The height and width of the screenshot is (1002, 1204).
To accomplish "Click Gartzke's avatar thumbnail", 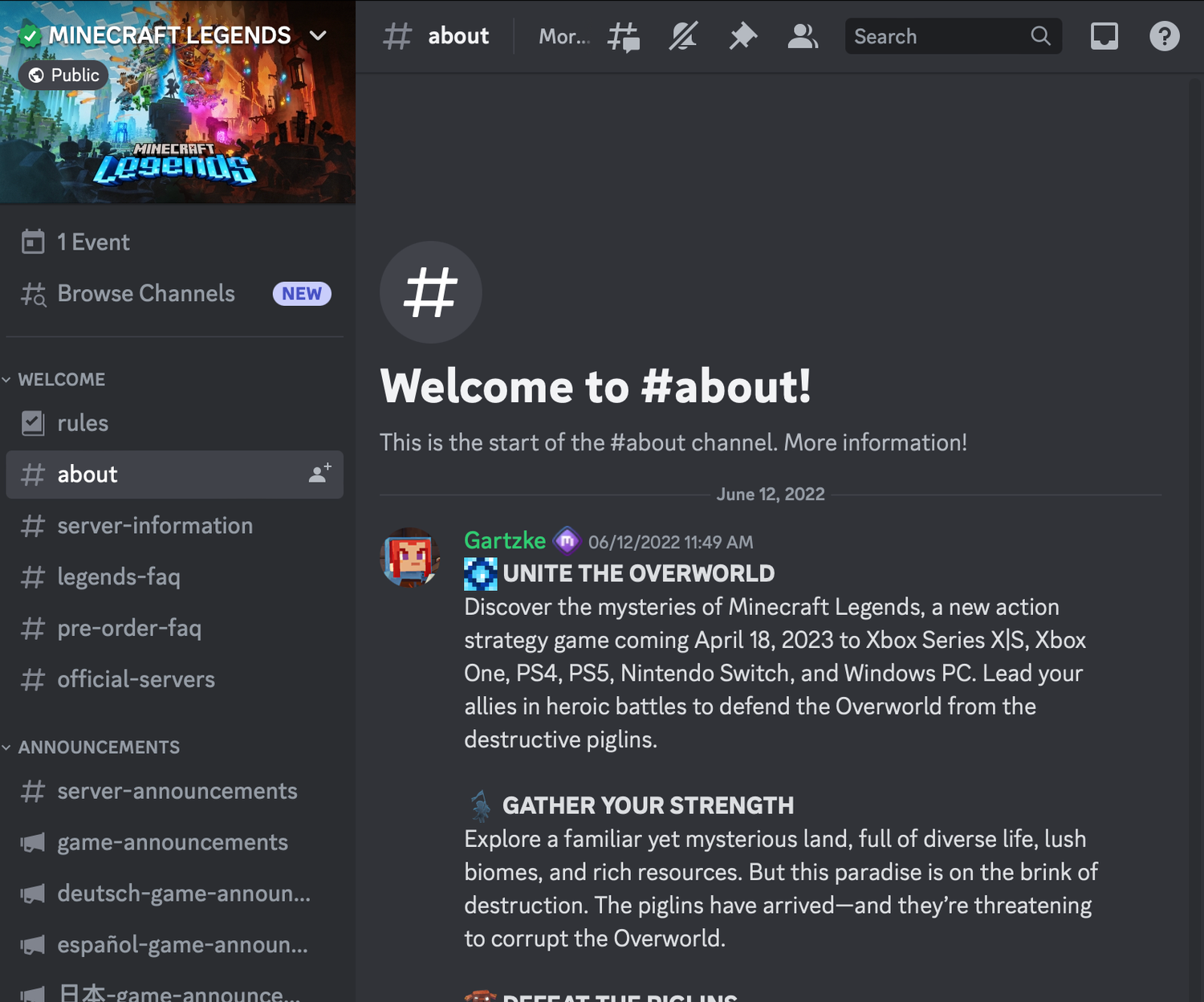I will (x=410, y=557).
